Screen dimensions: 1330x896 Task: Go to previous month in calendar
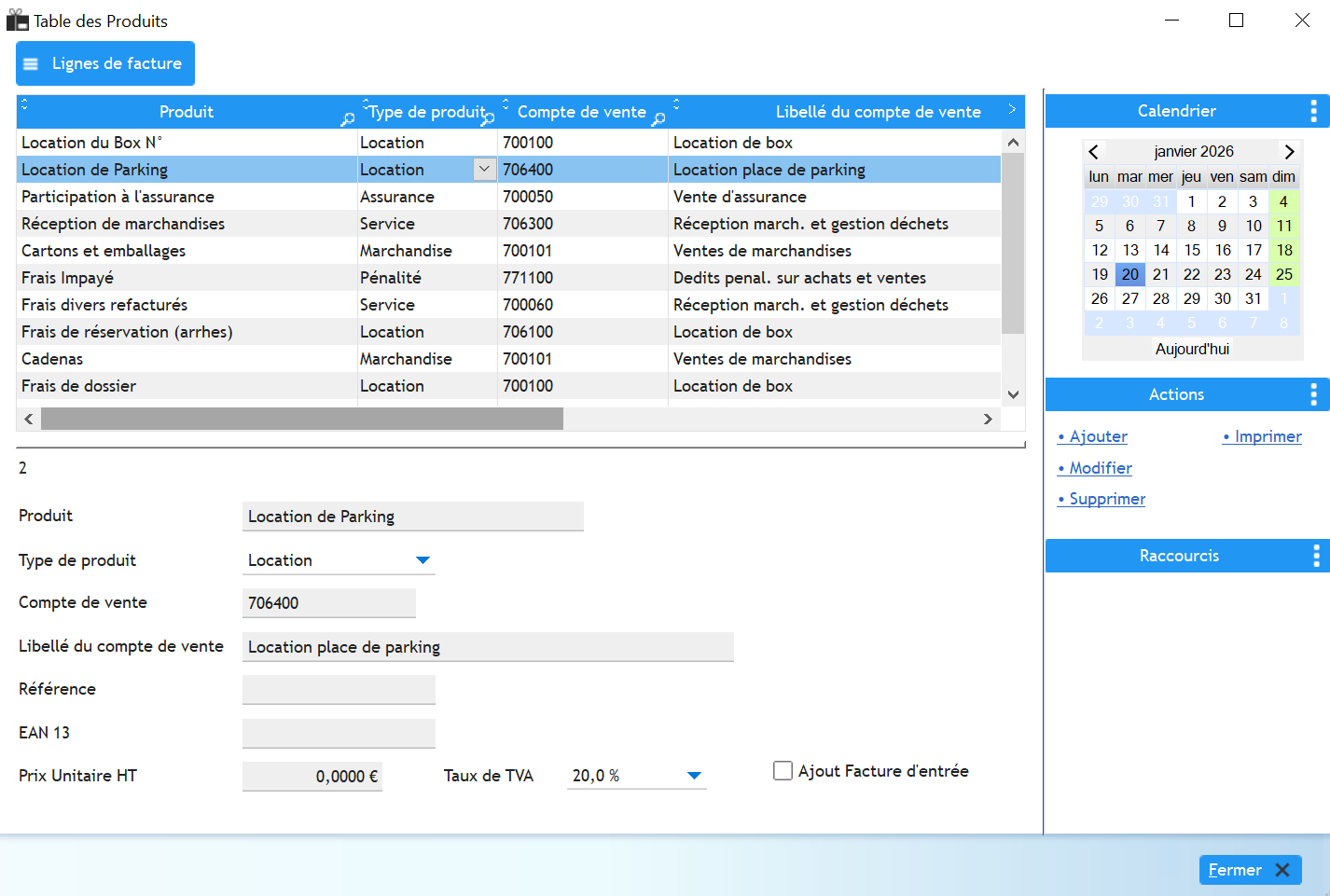(1094, 151)
